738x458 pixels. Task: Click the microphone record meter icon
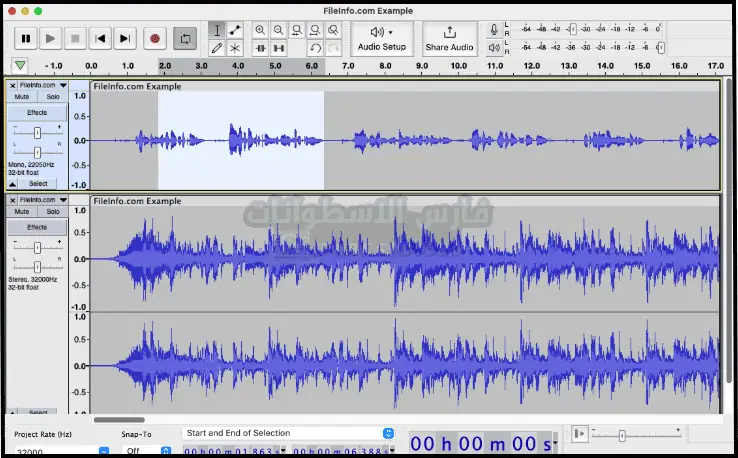click(x=494, y=30)
